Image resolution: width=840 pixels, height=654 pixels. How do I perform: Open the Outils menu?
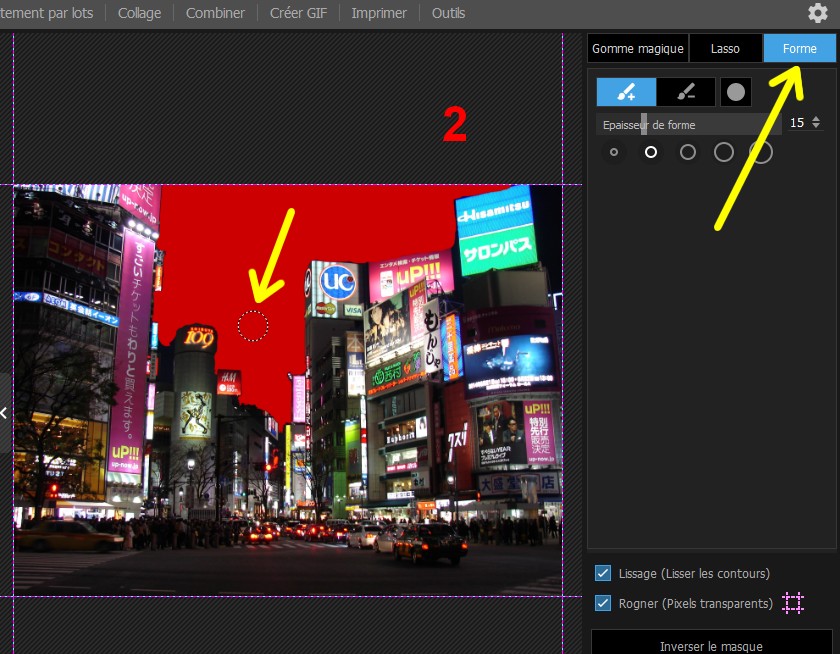tap(448, 13)
